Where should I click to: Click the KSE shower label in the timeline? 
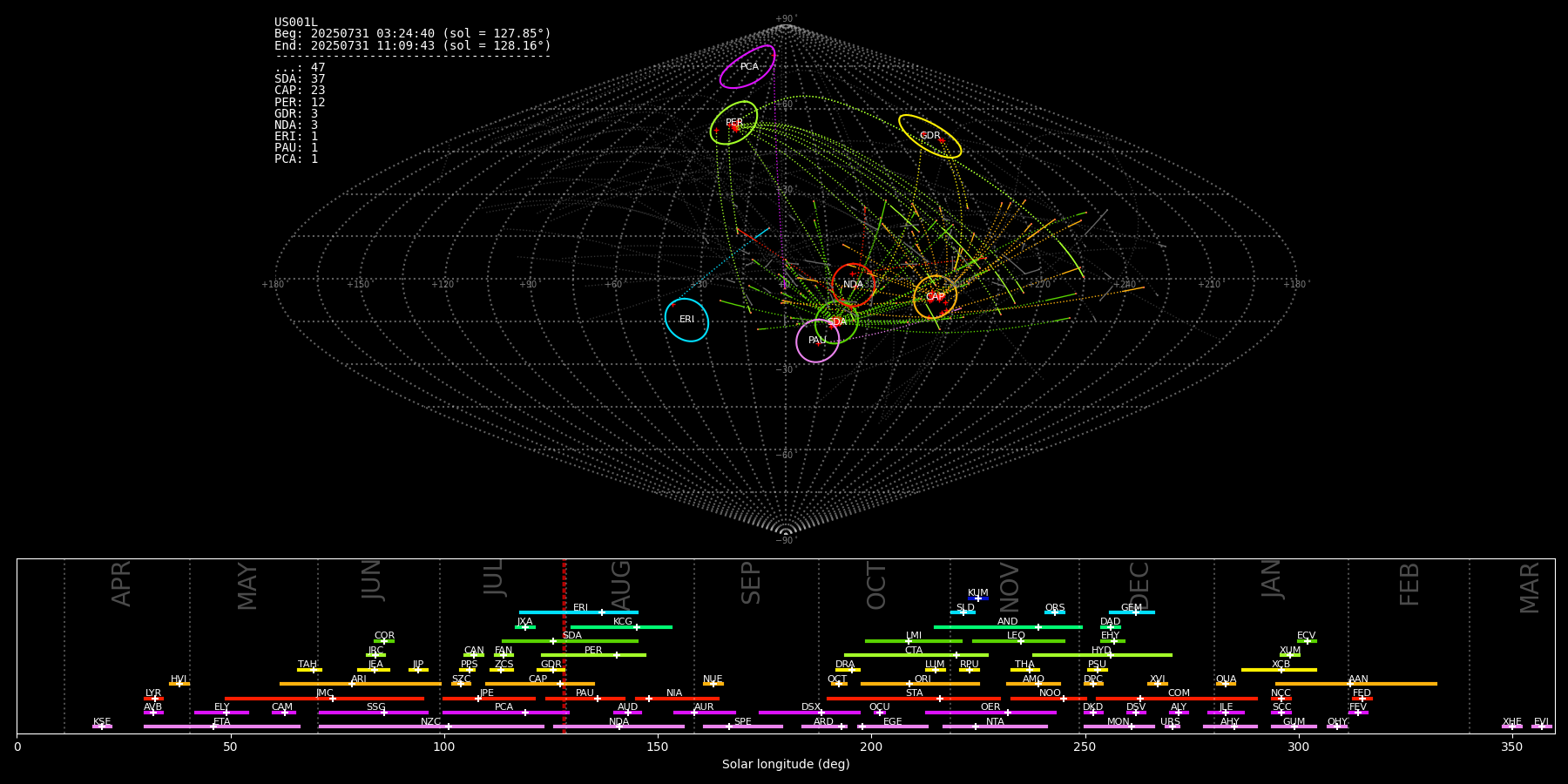pyautogui.click(x=102, y=722)
